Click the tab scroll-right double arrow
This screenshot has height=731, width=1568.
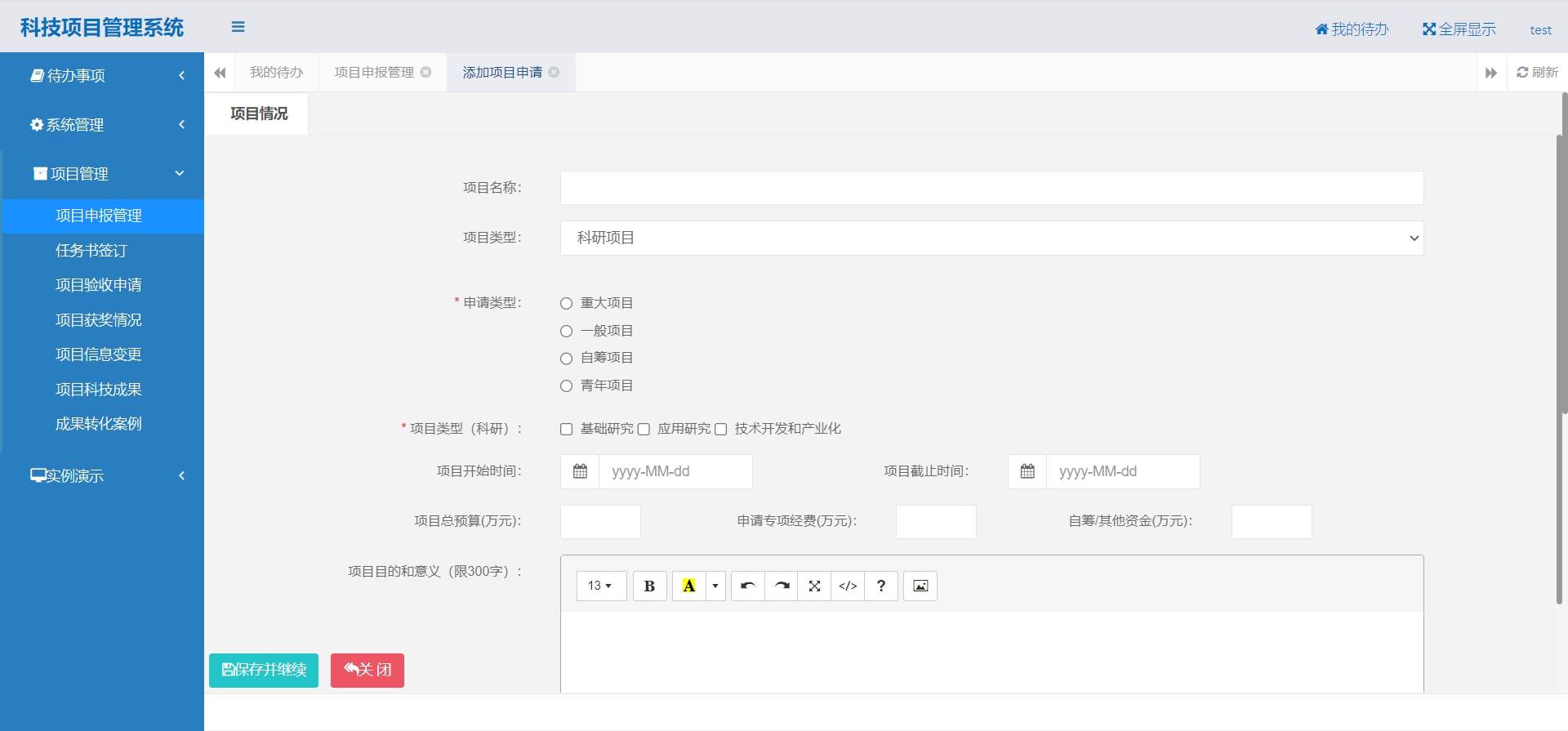tap(1491, 73)
